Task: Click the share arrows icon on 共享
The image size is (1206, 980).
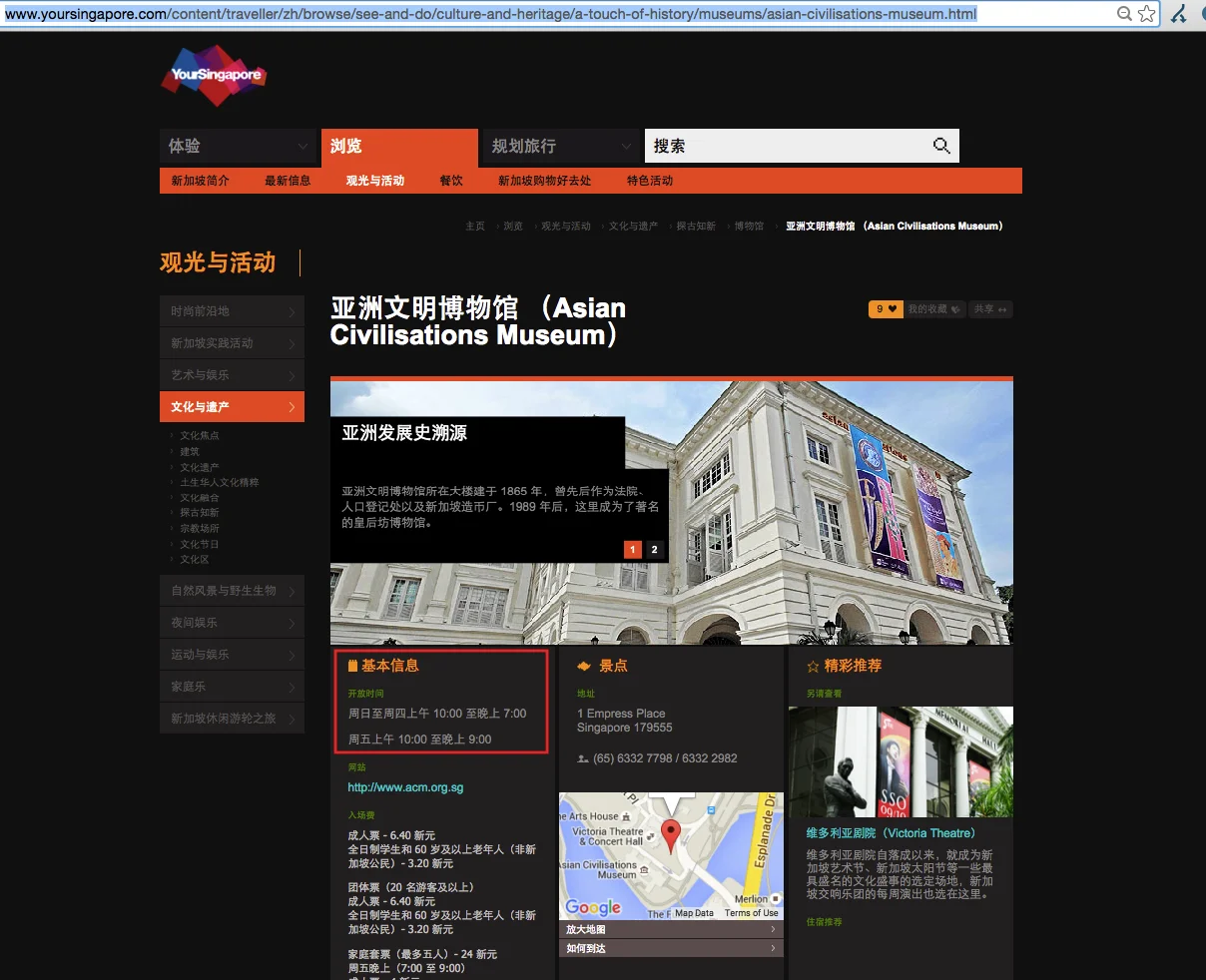Action: (x=1002, y=309)
